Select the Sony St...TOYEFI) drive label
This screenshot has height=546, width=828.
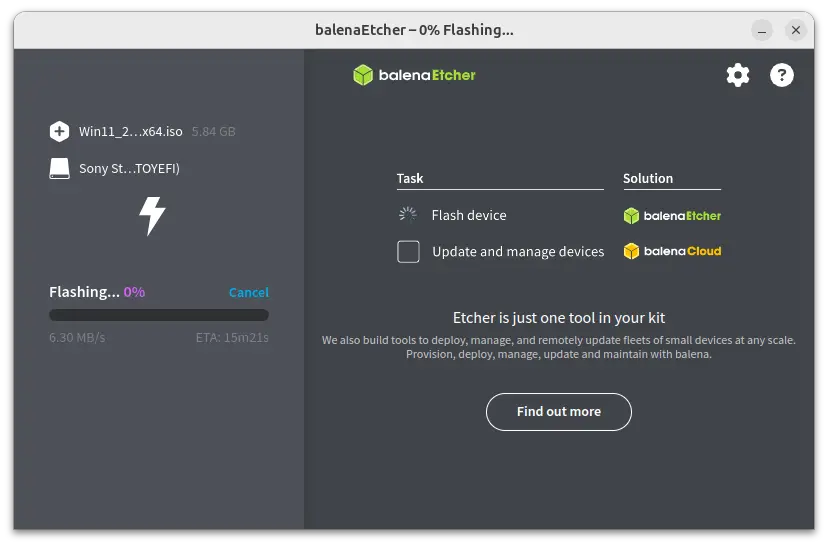pos(129,168)
